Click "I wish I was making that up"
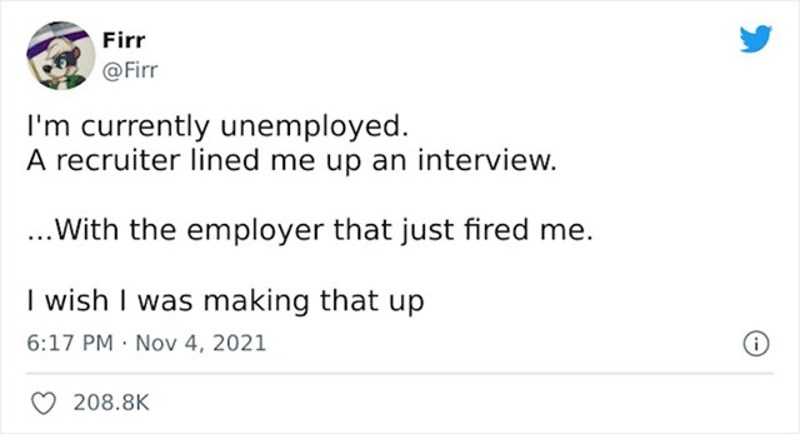This screenshot has width=800, height=434. pos(227,299)
